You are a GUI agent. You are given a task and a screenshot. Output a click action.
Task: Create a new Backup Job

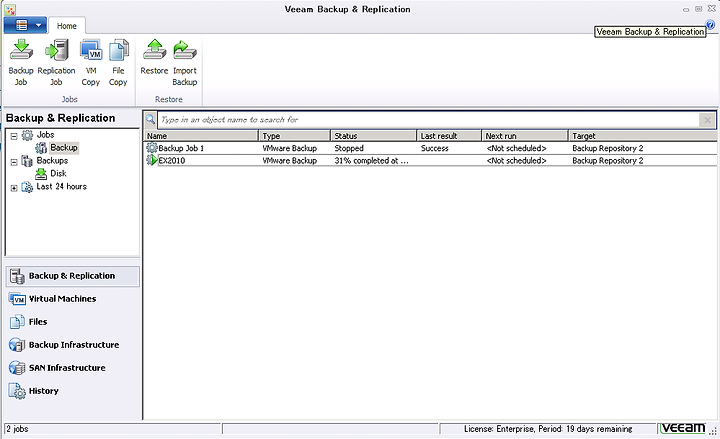[21, 63]
